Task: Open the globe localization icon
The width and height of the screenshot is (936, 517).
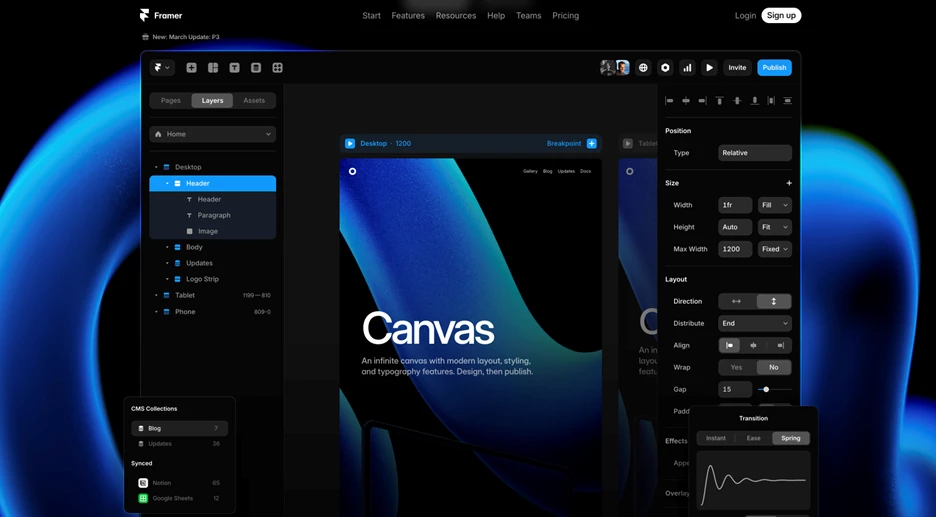Action: 643,68
